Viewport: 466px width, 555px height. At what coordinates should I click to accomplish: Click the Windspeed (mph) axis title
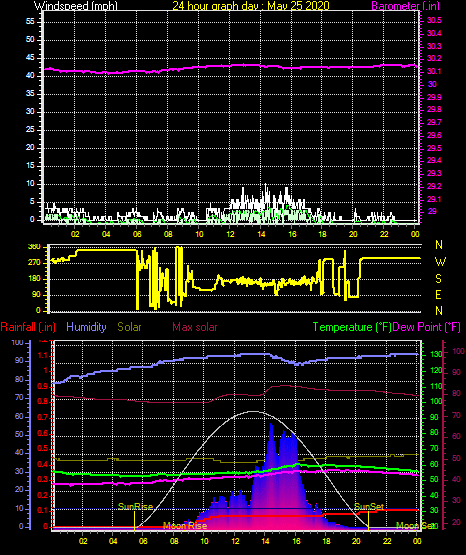pyautogui.click(x=76, y=6)
